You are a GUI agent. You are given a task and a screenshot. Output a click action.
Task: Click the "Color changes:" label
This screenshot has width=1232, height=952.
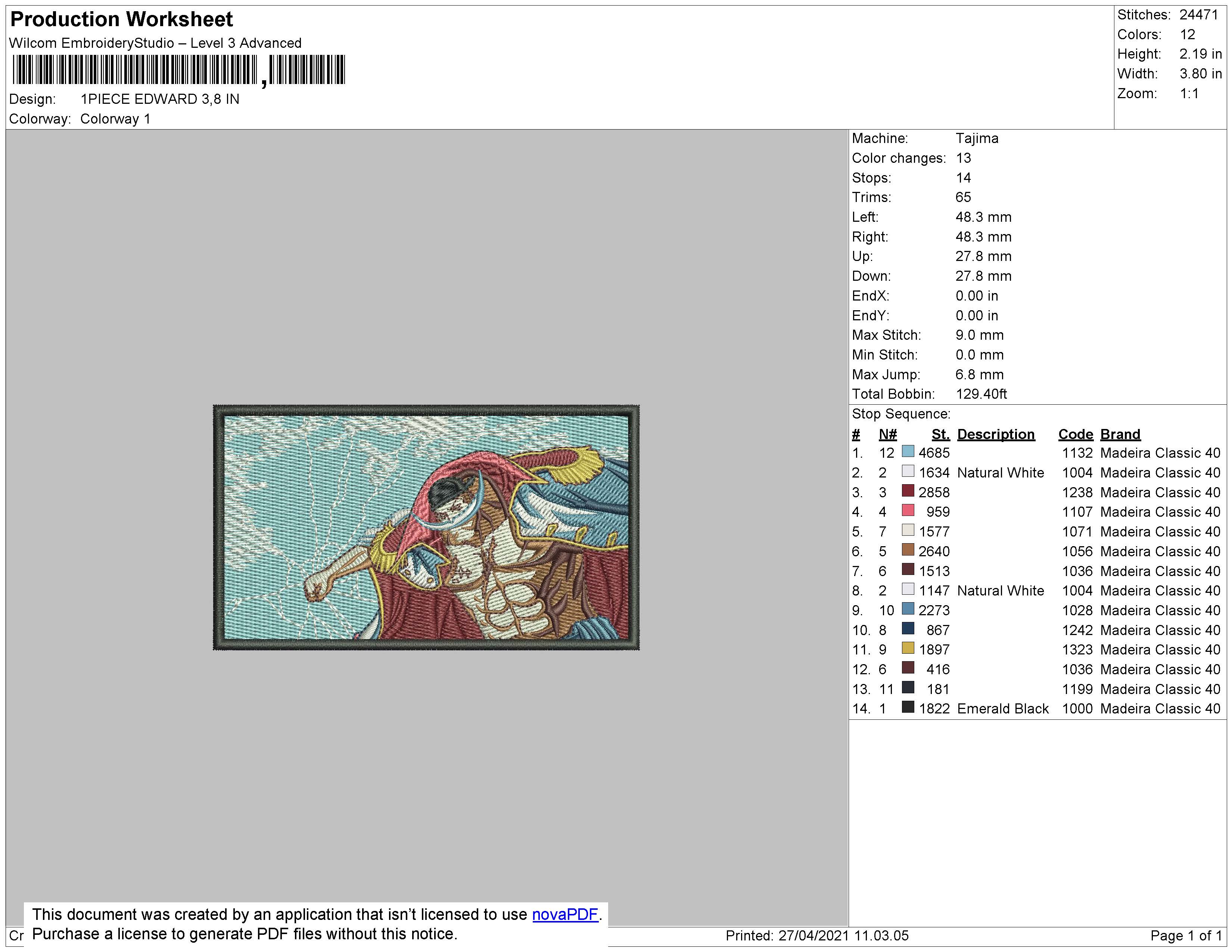pyautogui.click(x=899, y=158)
